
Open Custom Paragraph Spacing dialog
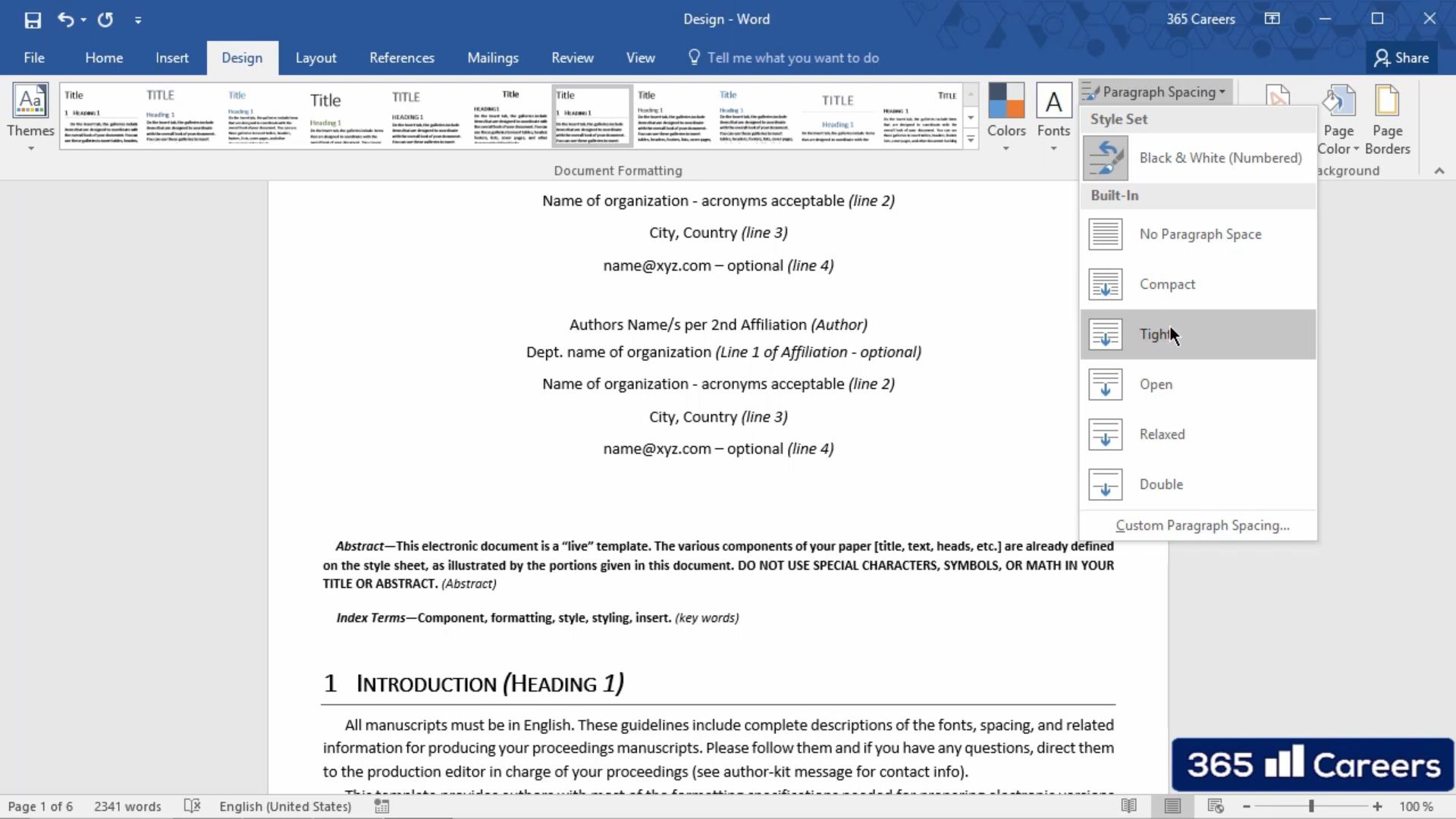[1202, 525]
